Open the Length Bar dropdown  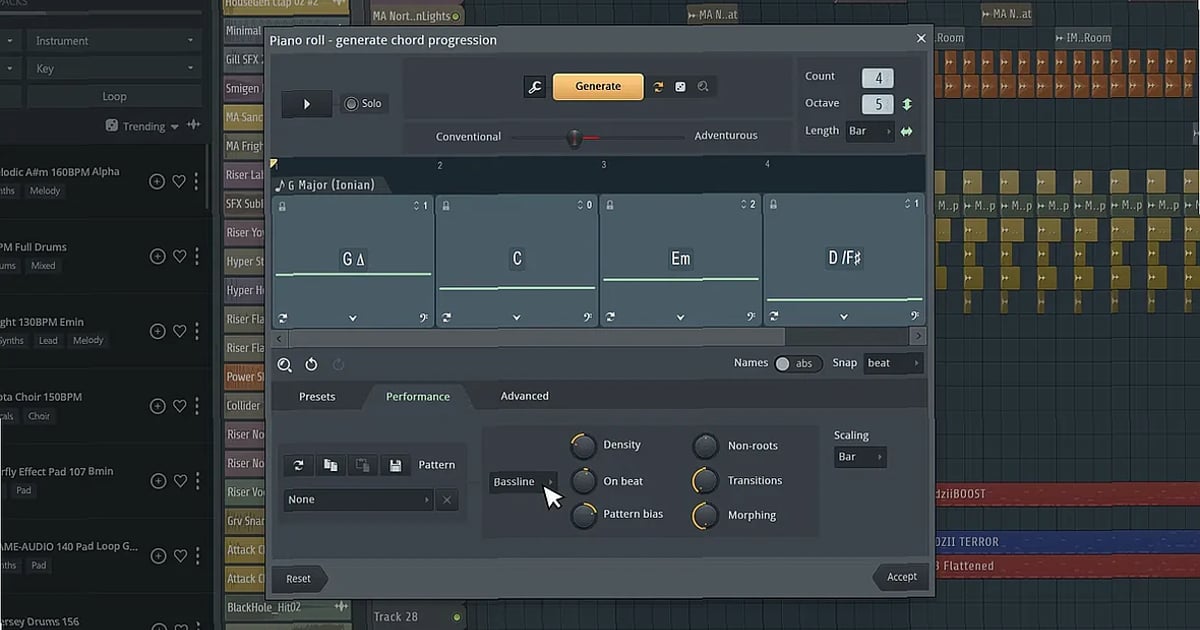pos(869,130)
